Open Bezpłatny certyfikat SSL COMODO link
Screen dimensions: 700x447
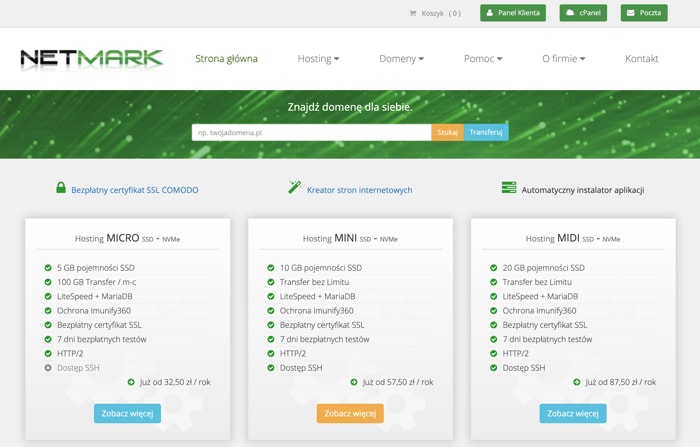[135, 190]
